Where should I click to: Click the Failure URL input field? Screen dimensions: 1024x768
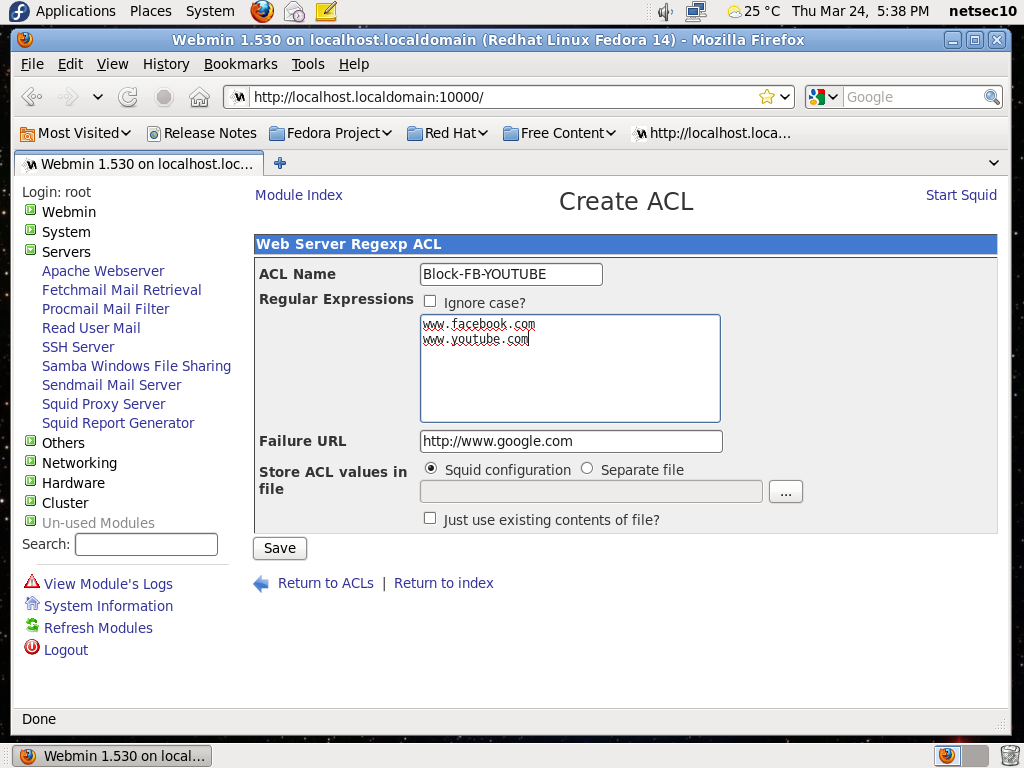[x=571, y=441]
